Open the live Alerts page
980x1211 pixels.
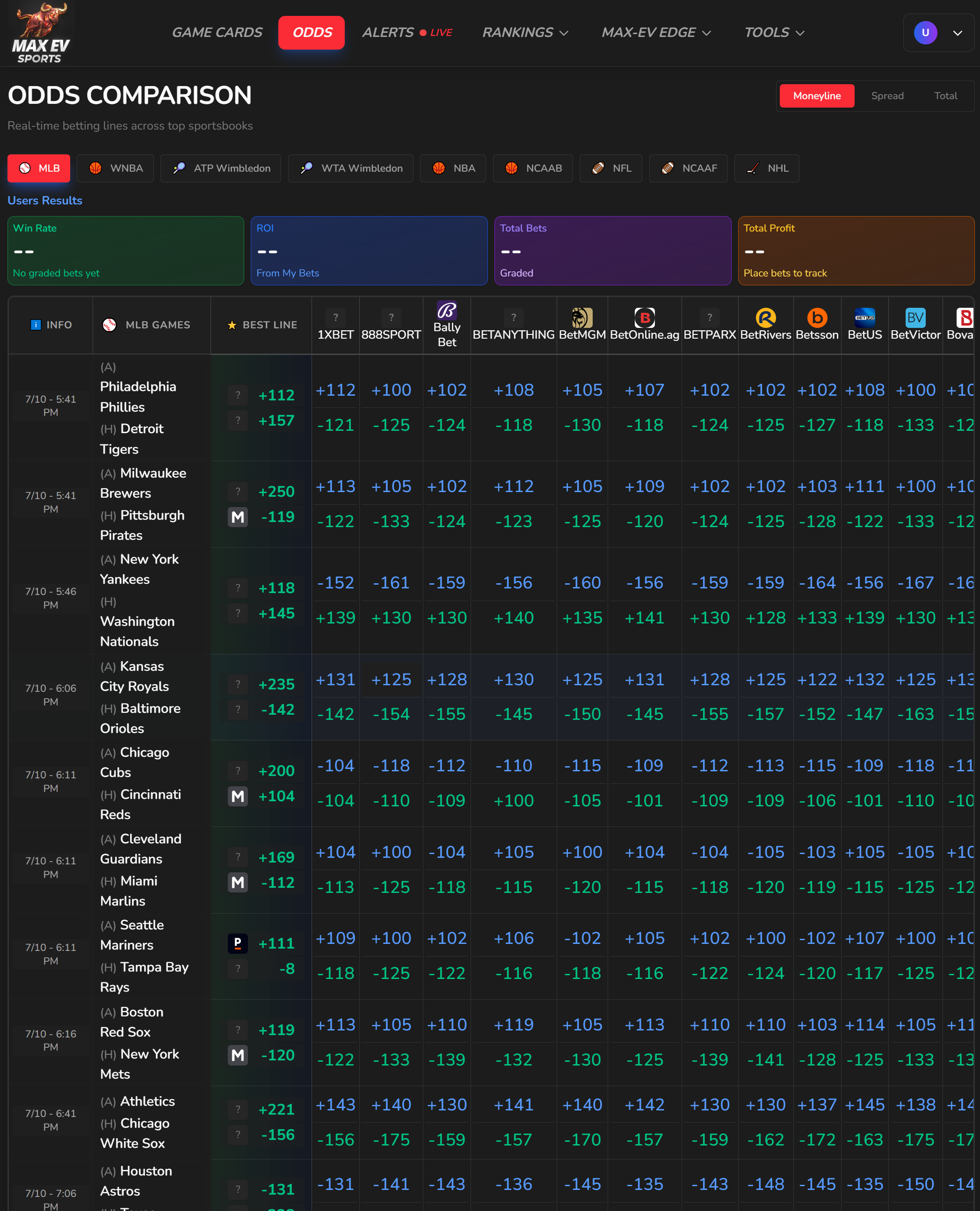tap(407, 33)
